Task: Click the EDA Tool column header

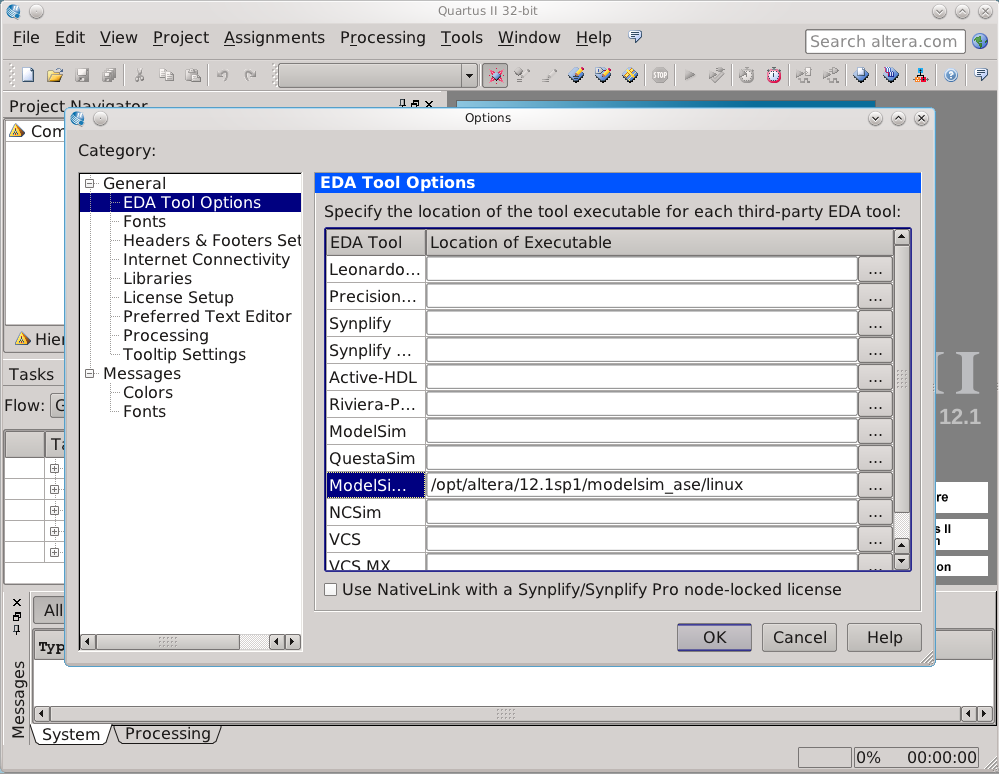Action: tap(375, 243)
